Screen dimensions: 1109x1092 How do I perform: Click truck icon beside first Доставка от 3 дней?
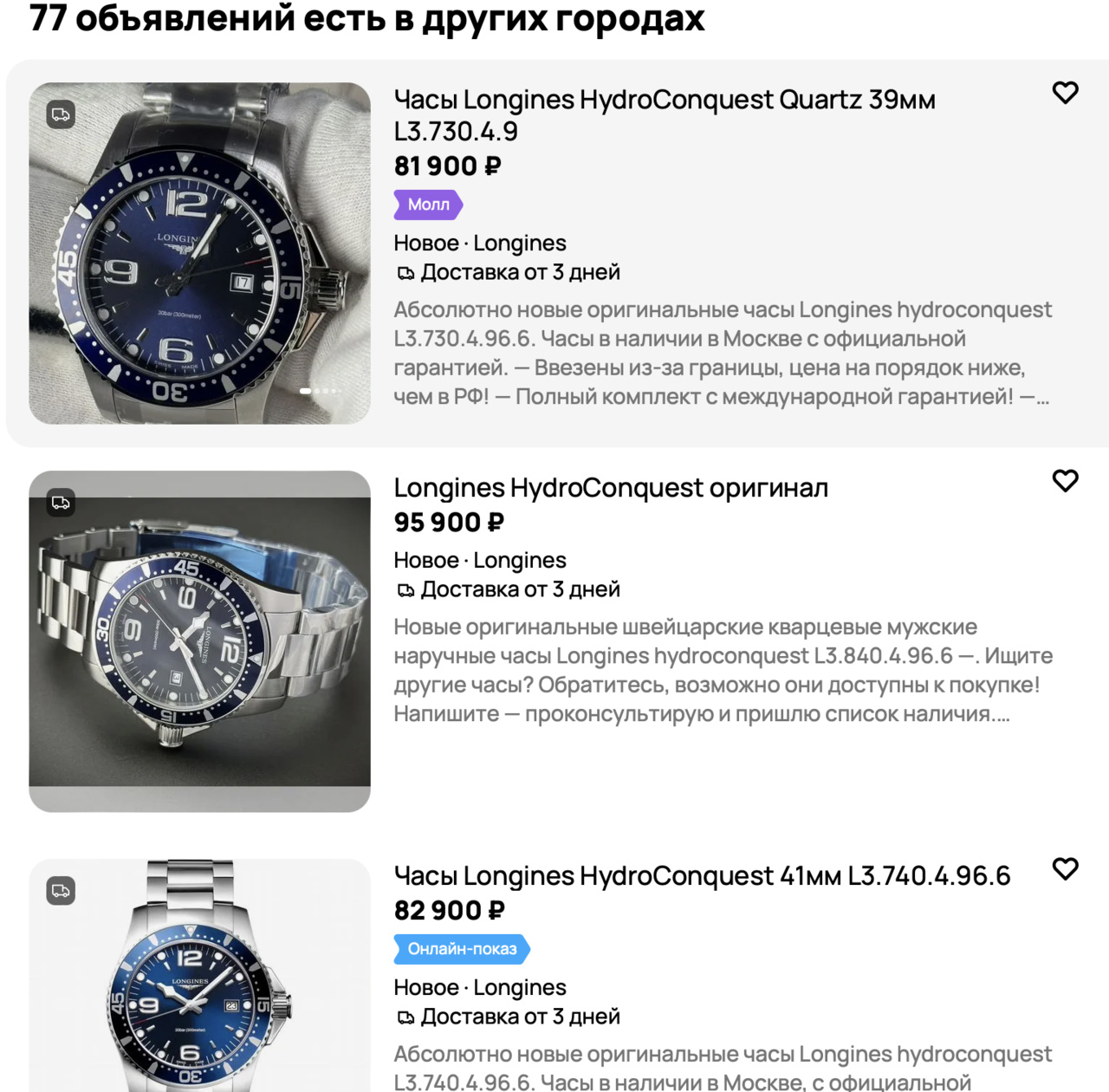tap(405, 273)
